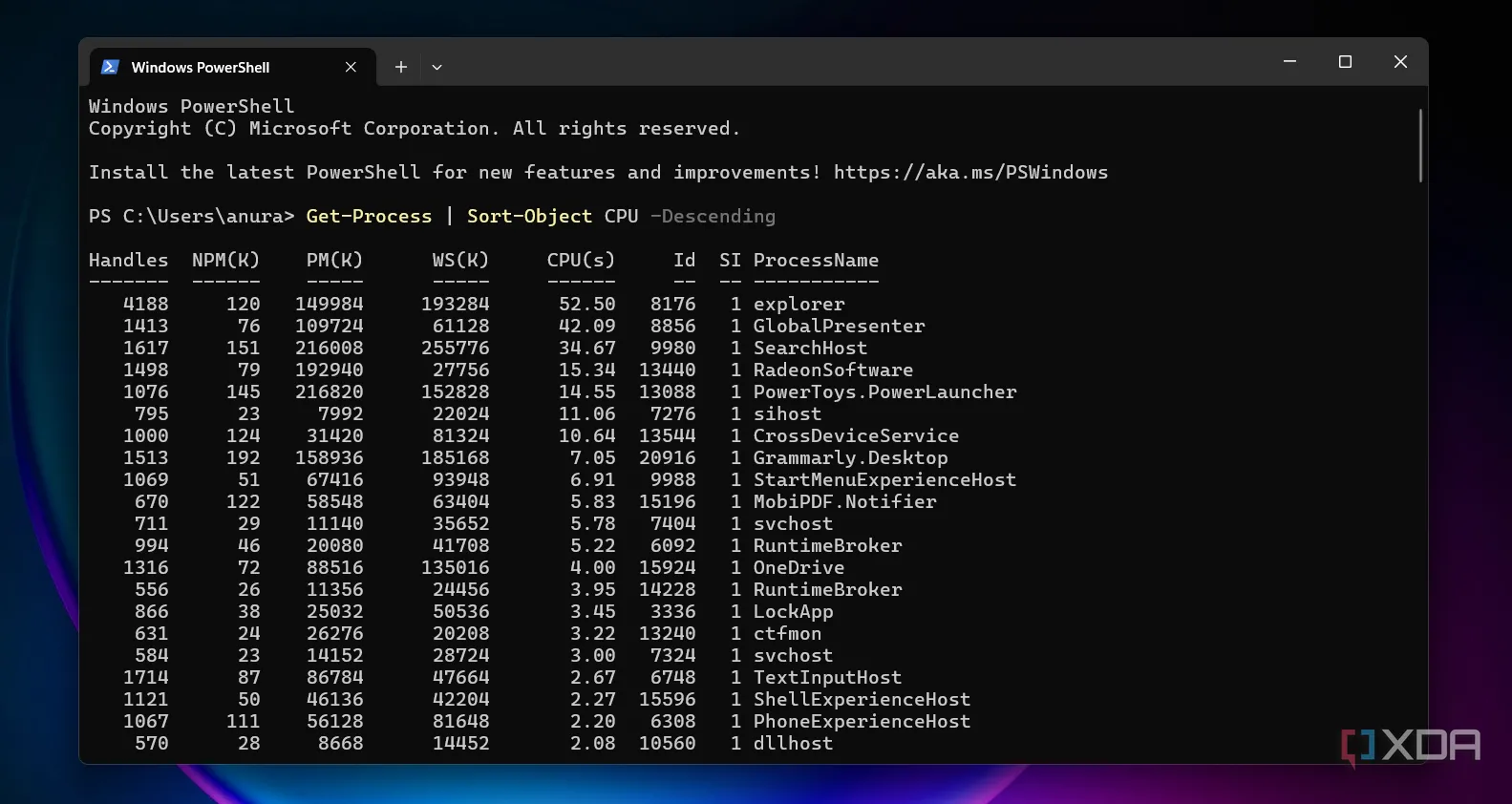Click the MobiPDF.Notifier process name

pyautogui.click(x=844, y=502)
